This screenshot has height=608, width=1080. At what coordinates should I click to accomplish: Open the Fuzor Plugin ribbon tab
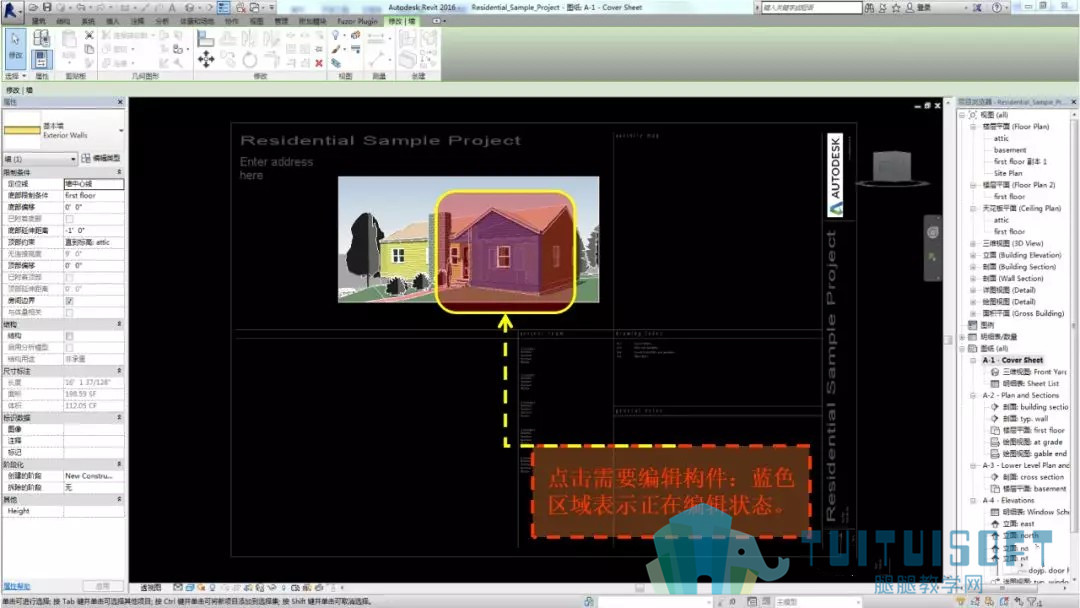(x=357, y=21)
